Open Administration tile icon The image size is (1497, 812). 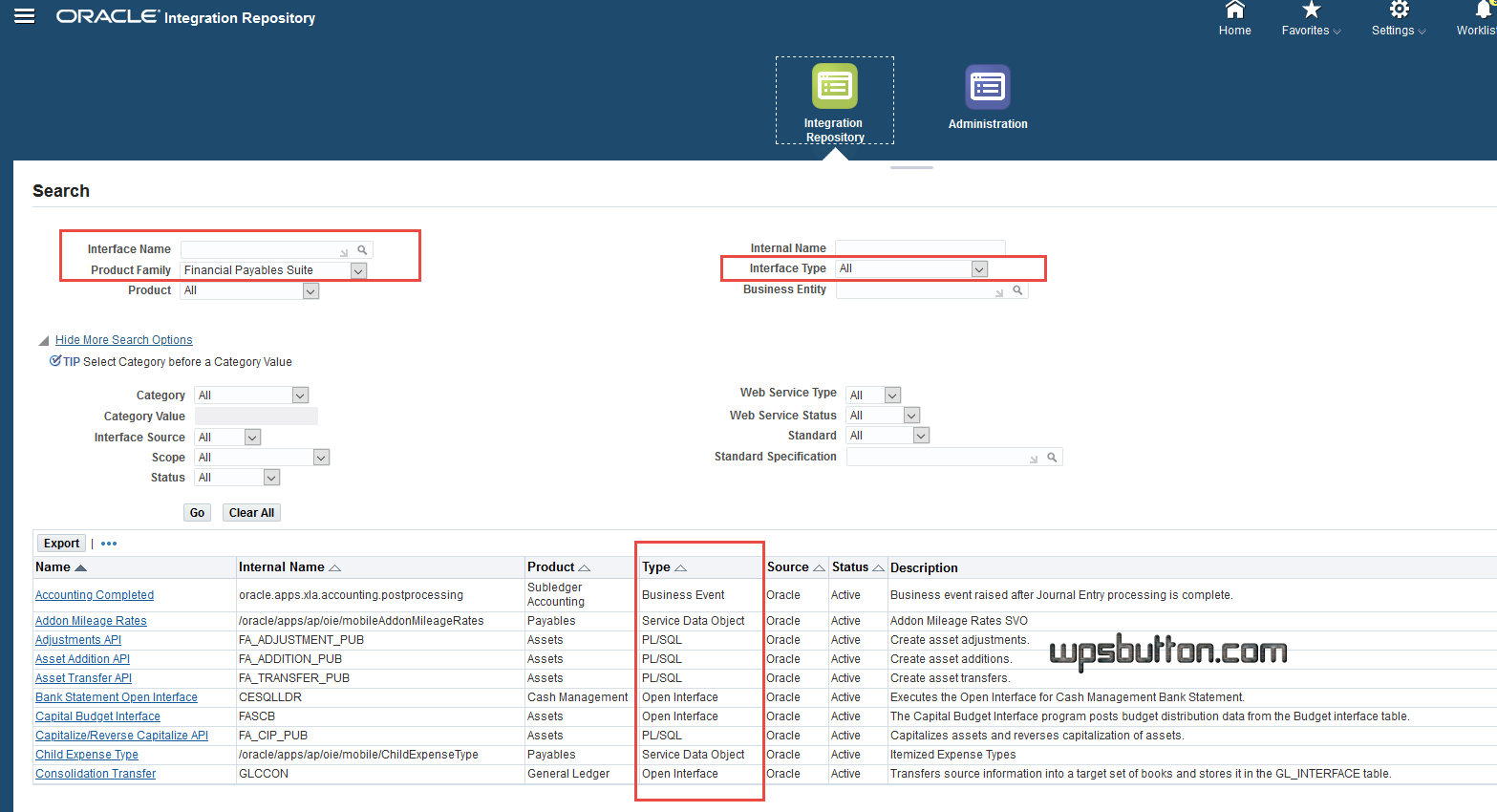pos(987,88)
